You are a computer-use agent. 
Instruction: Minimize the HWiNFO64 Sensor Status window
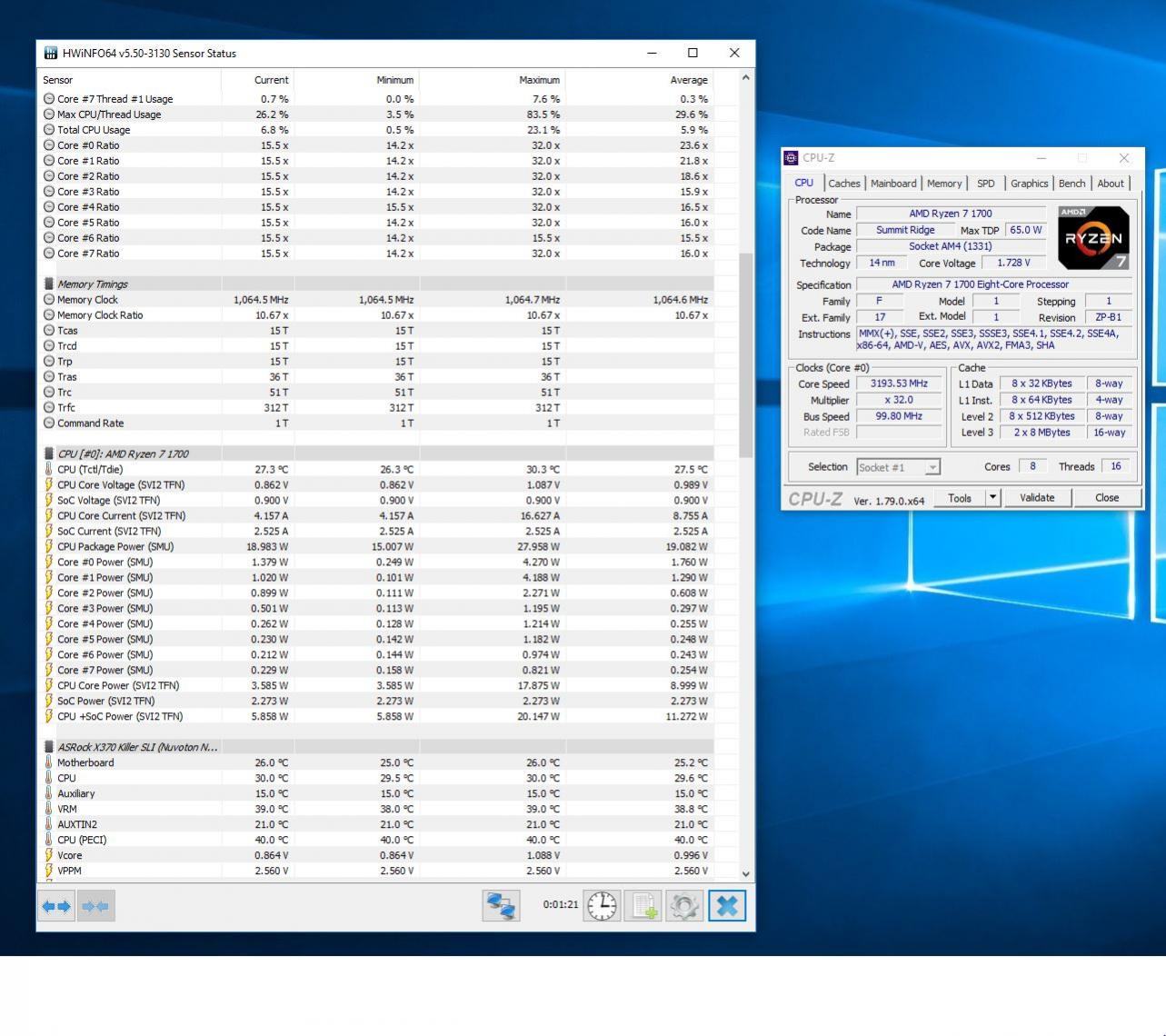(652, 53)
